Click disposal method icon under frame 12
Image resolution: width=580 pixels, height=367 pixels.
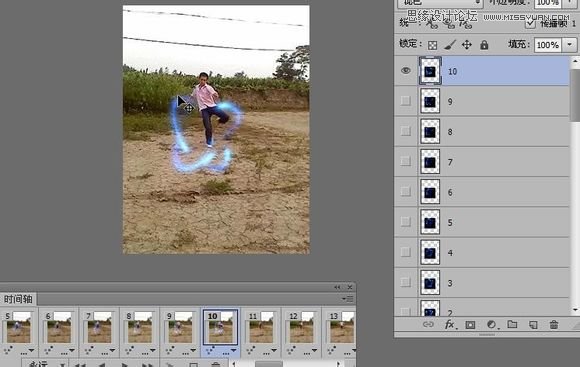point(291,350)
